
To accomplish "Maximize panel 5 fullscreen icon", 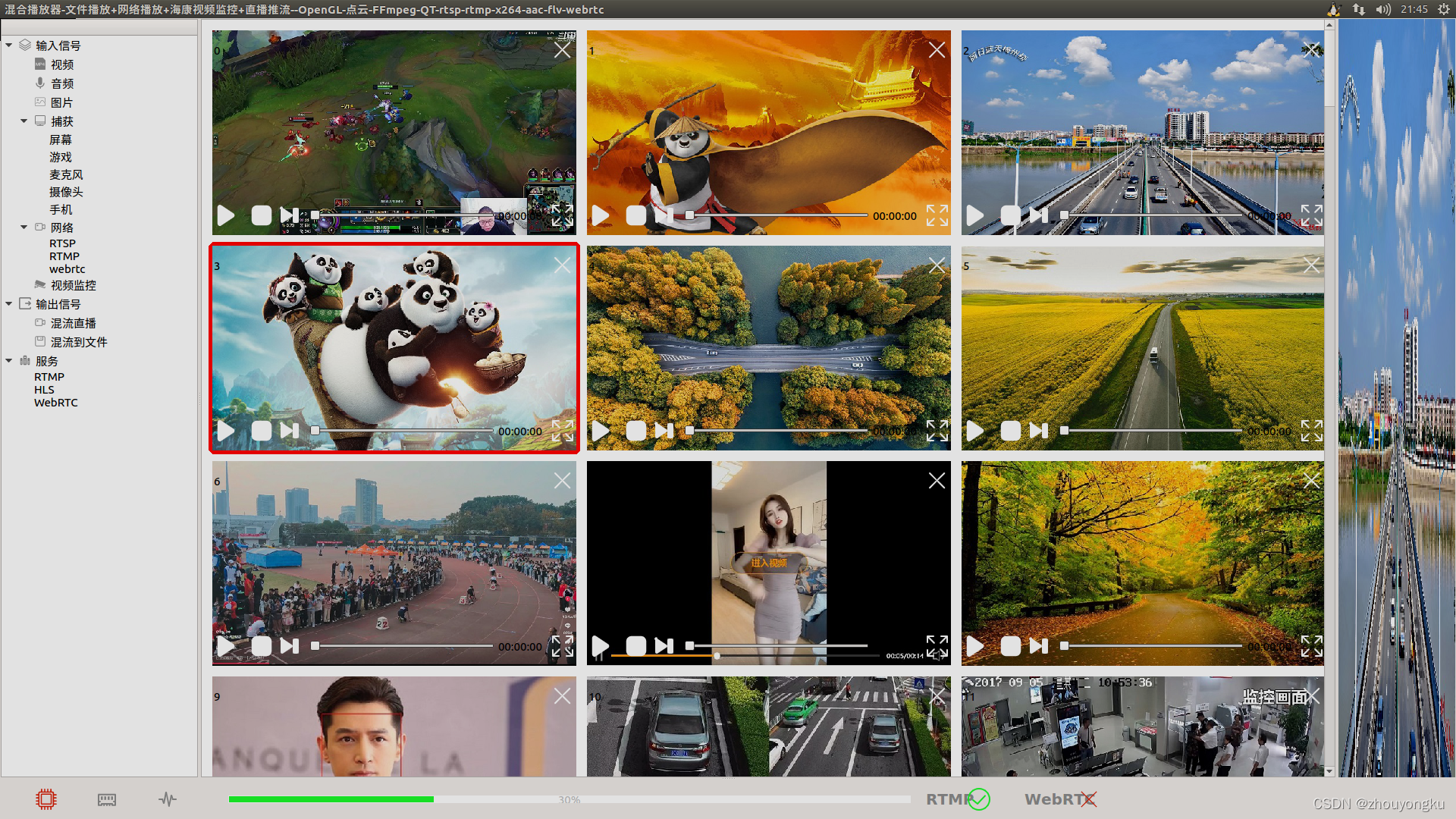I will (1312, 431).
